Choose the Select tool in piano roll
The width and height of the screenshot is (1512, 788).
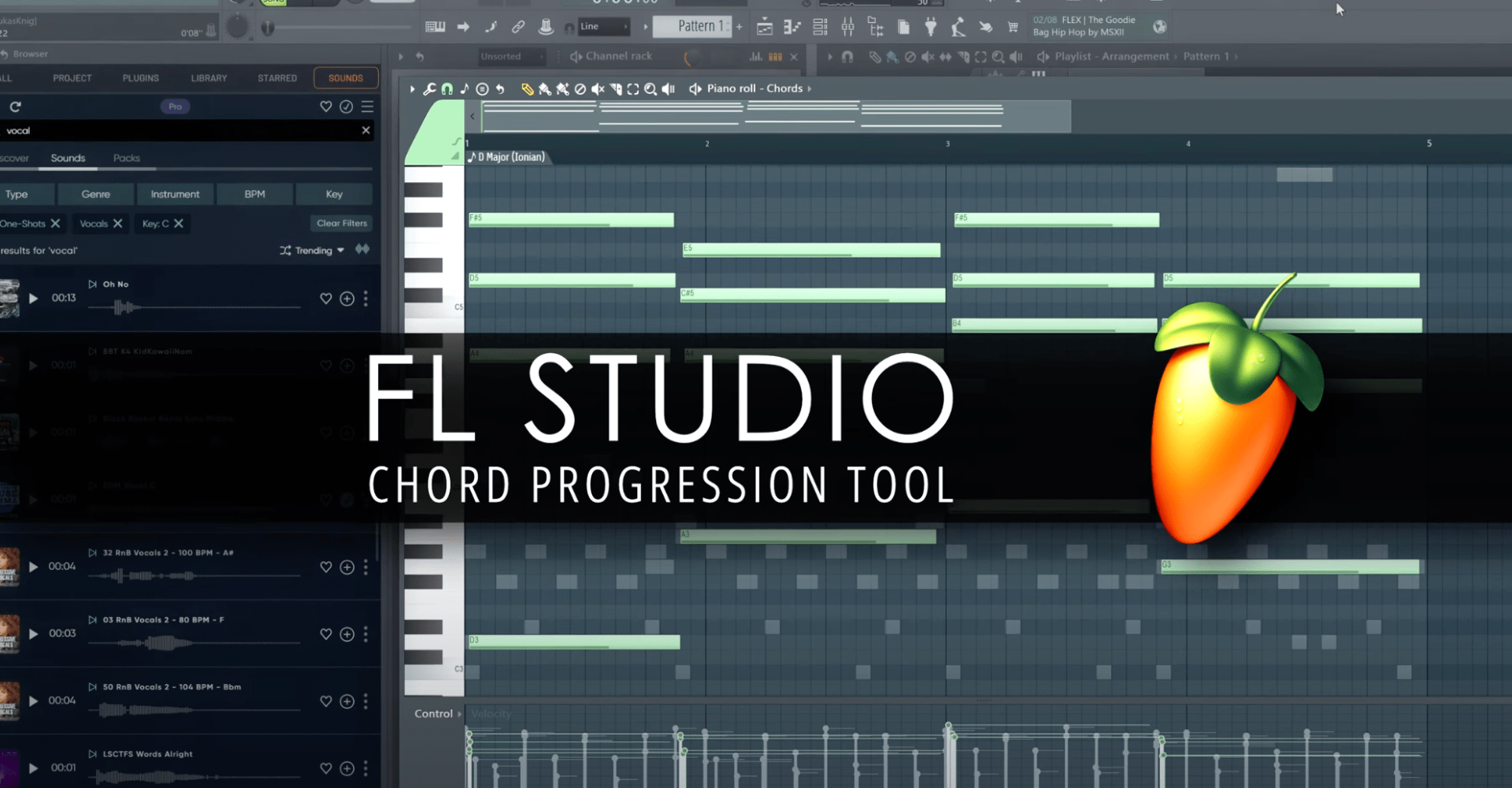coord(633,89)
